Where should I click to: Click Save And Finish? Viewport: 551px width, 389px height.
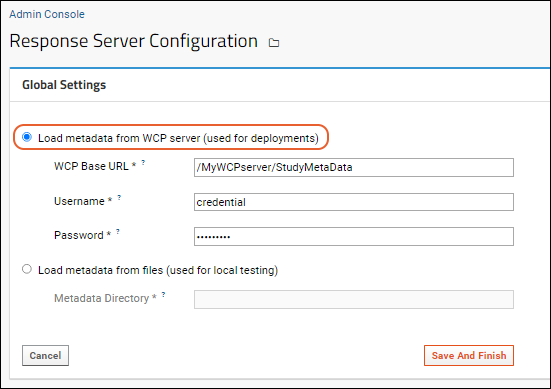click(469, 356)
